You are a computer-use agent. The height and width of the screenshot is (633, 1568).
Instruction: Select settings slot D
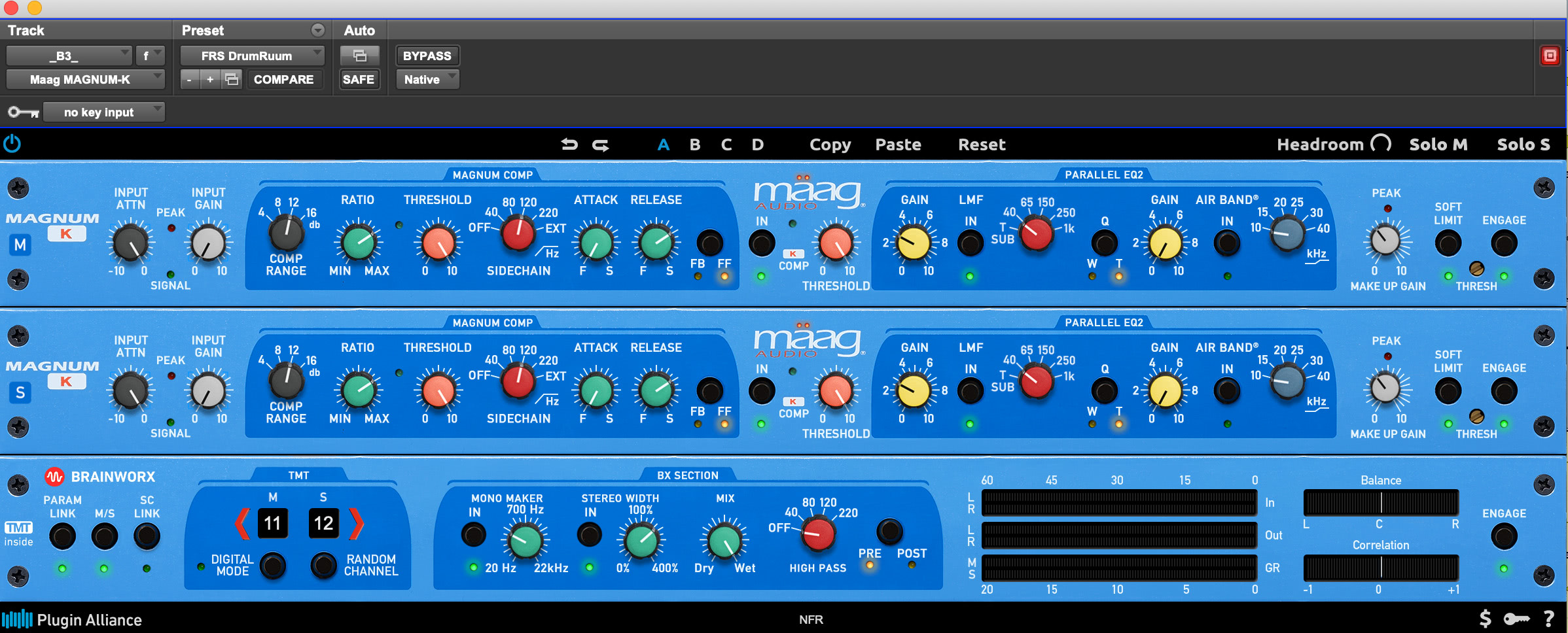pos(758,145)
